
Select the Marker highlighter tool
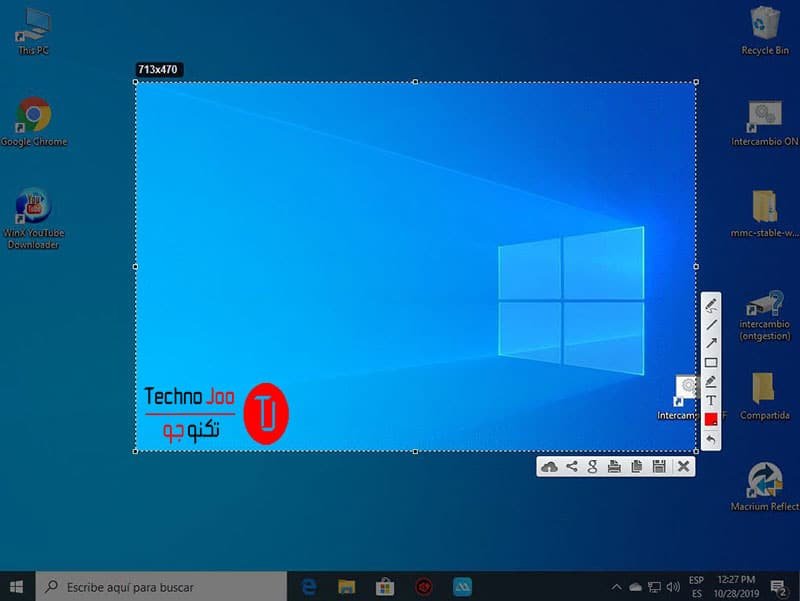711,381
